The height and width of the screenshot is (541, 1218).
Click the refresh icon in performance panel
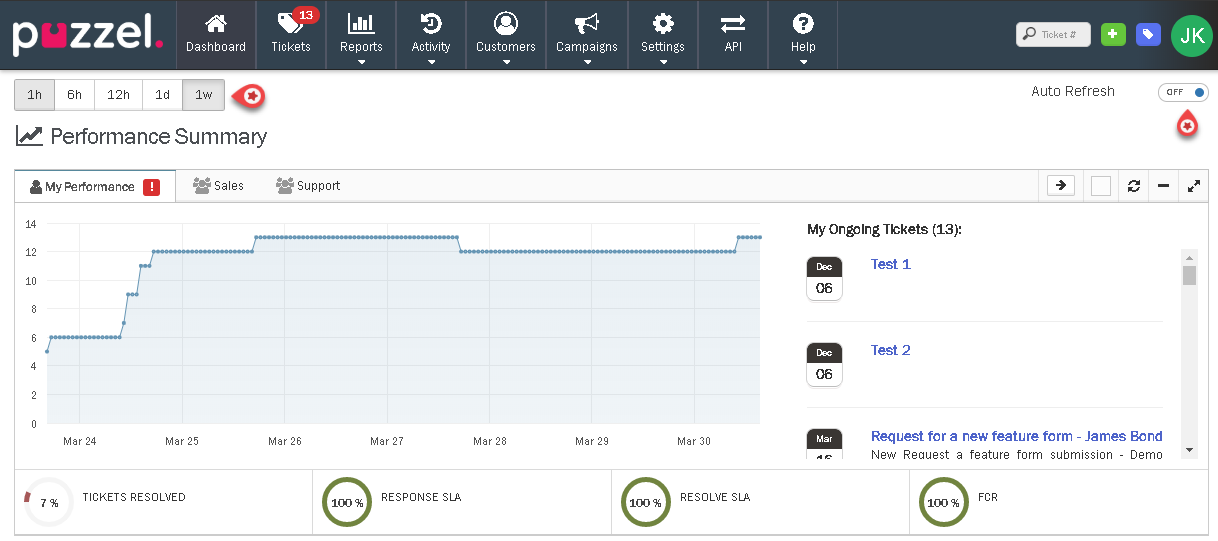tap(1133, 186)
